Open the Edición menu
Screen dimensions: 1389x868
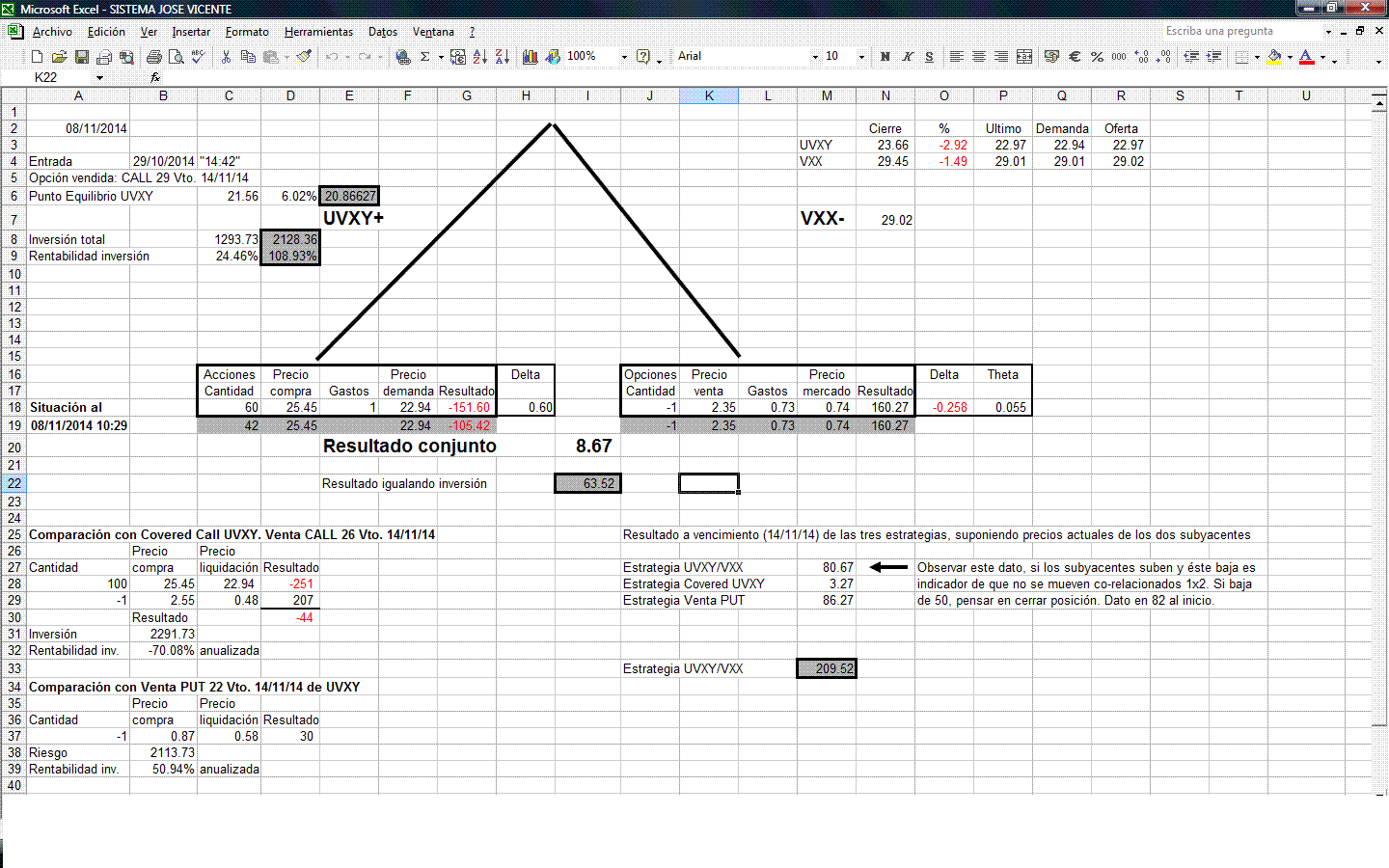[x=106, y=32]
